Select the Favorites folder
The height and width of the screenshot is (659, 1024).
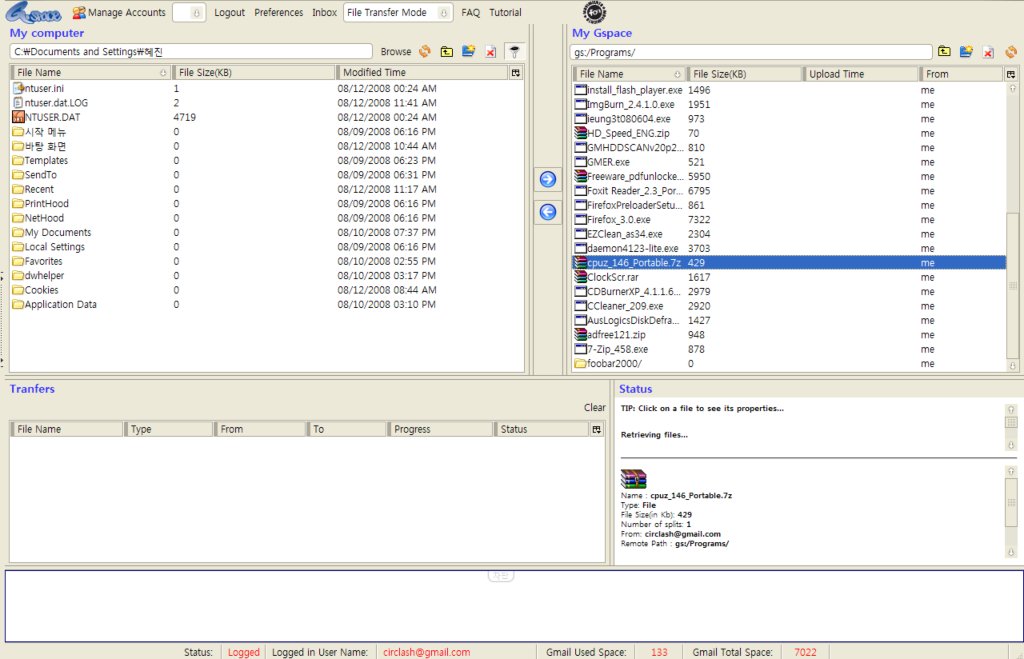click(x=266, y=261)
